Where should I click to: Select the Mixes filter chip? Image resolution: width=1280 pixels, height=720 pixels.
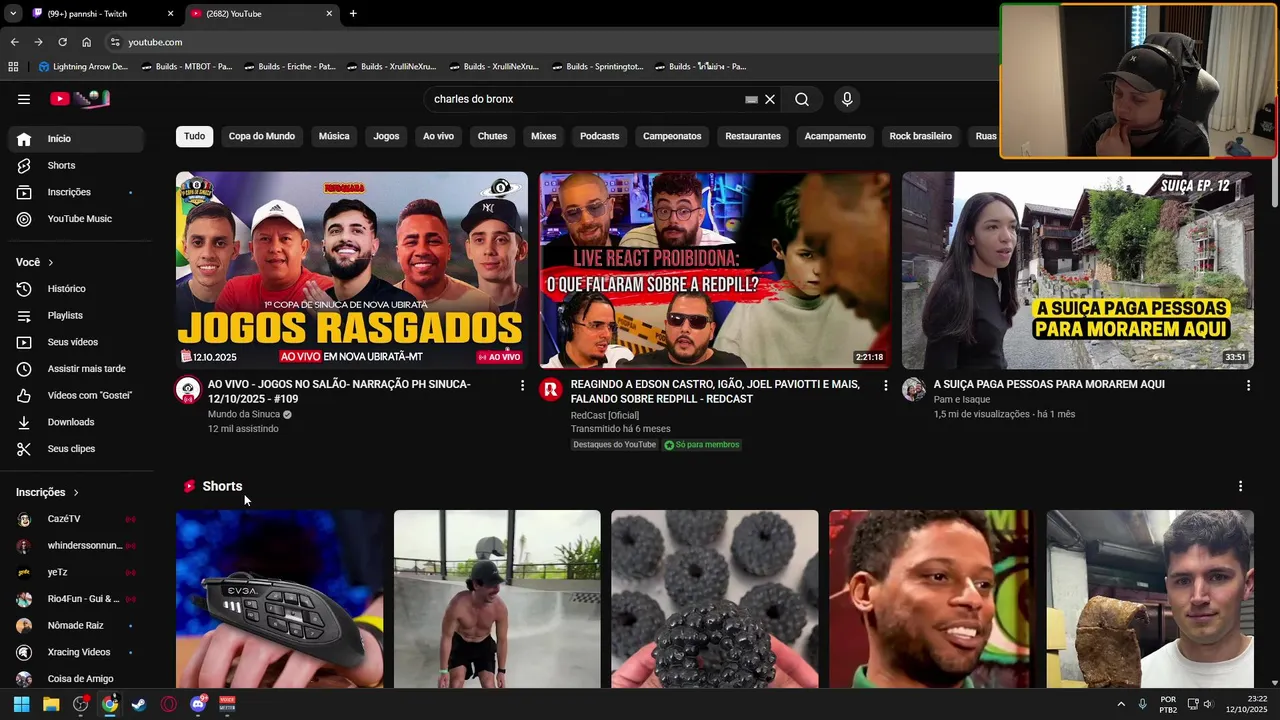(x=544, y=136)
